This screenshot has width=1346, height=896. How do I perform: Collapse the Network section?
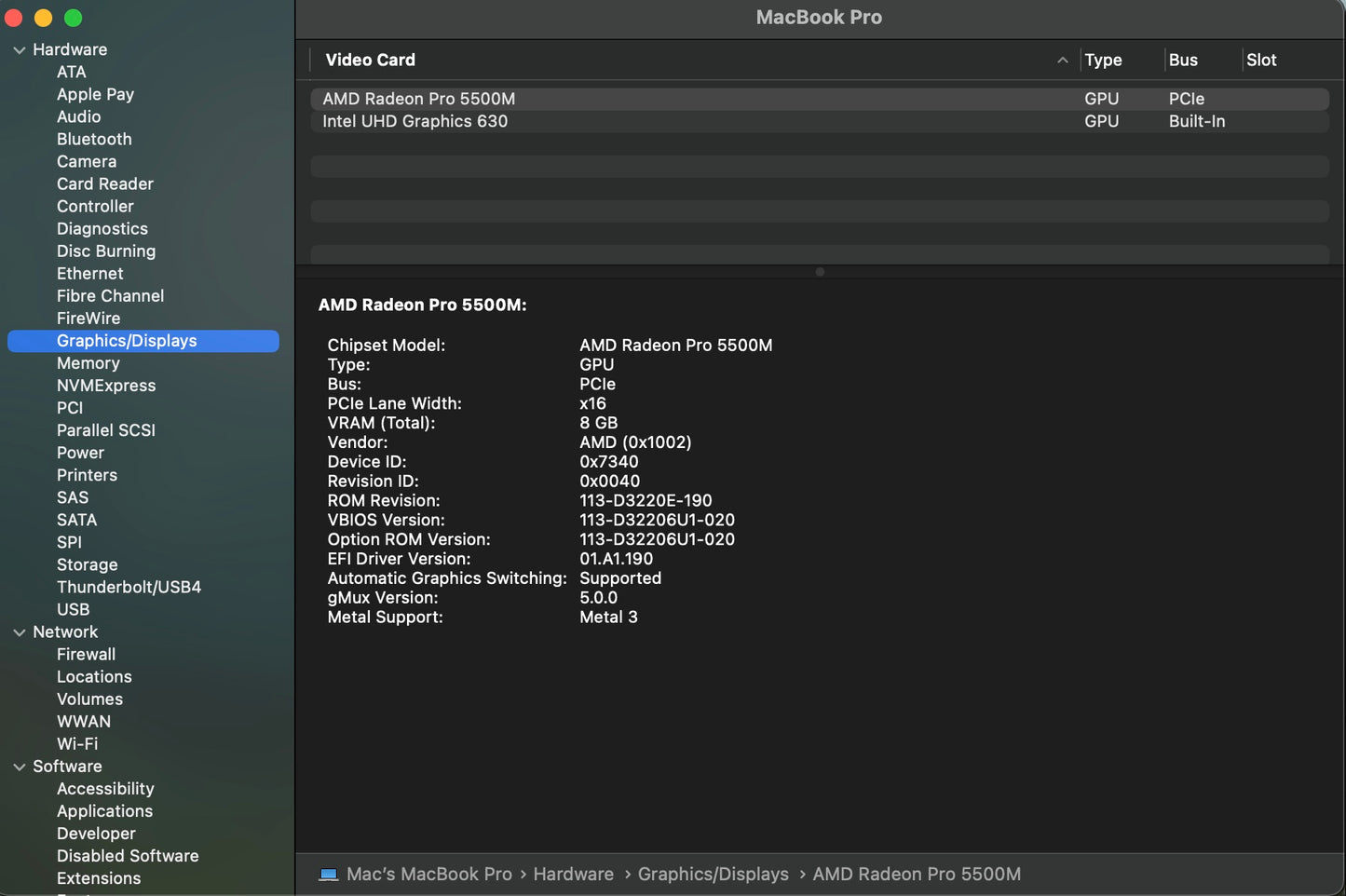click(x=20, y=632)
